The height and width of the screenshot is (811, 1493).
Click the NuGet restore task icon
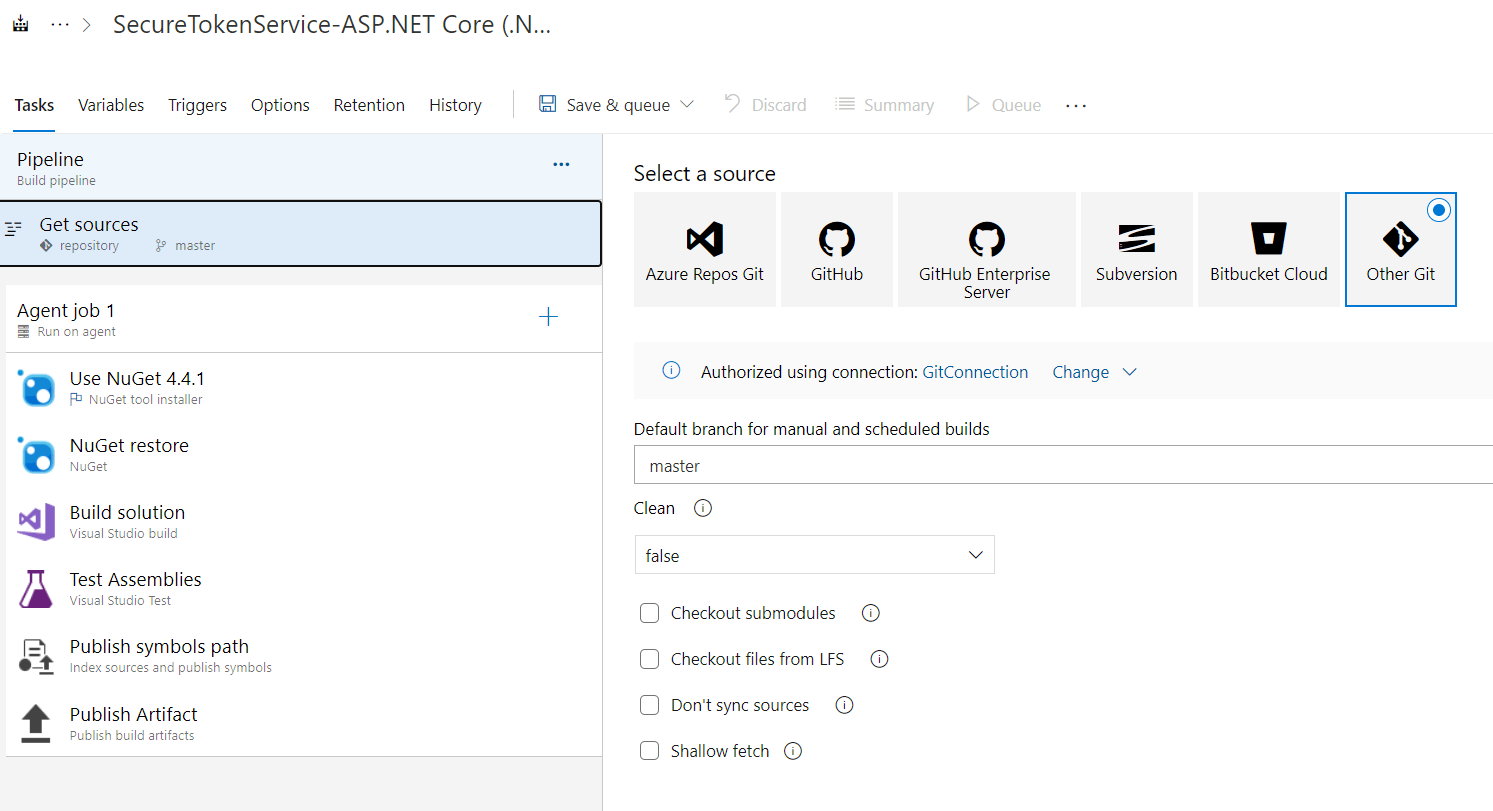point(37,455)
